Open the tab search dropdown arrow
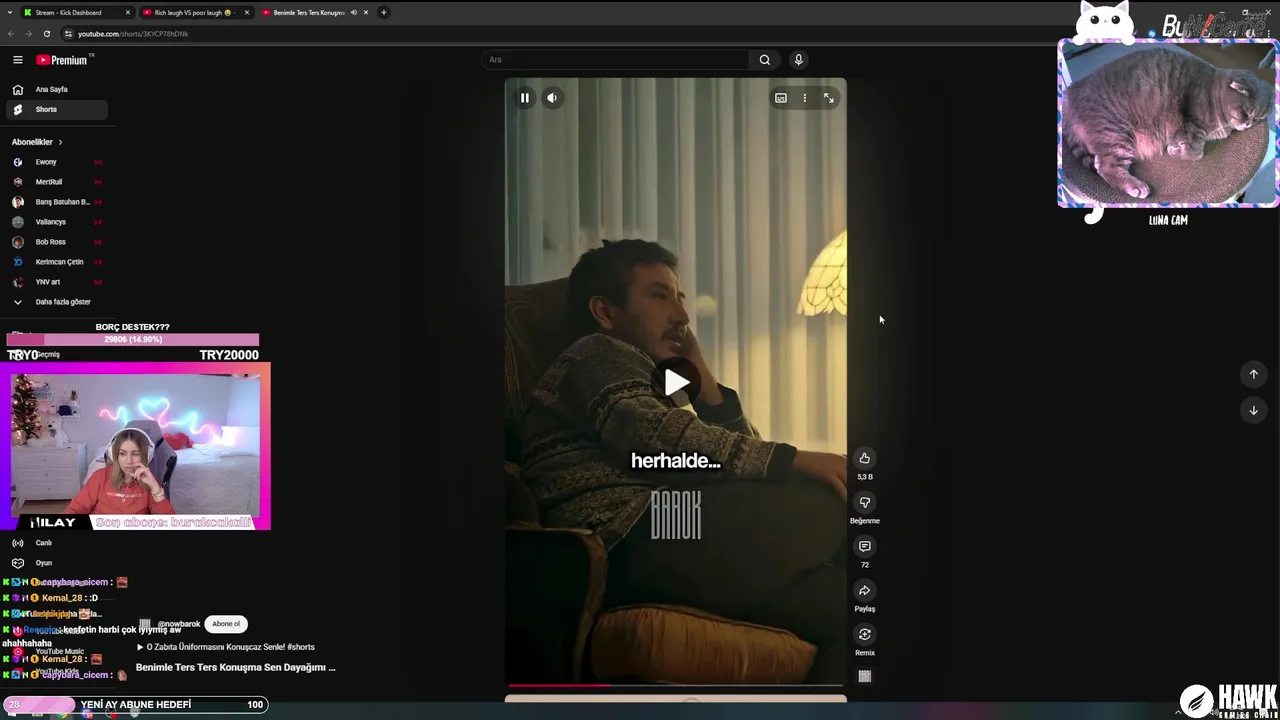This screenshot has width=1280, height=720. click(9, 13)
